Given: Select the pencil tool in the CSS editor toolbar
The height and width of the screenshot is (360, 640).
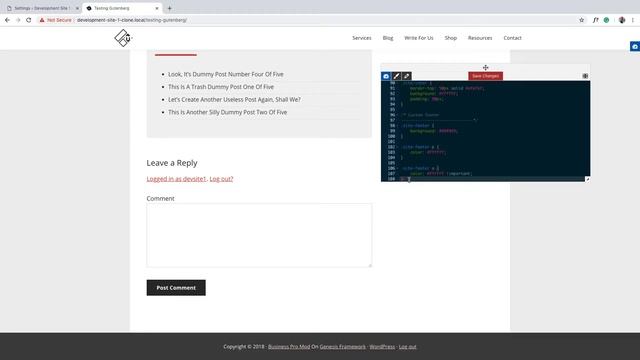Looking at the screenshot, I should click(x=396, y=76).
